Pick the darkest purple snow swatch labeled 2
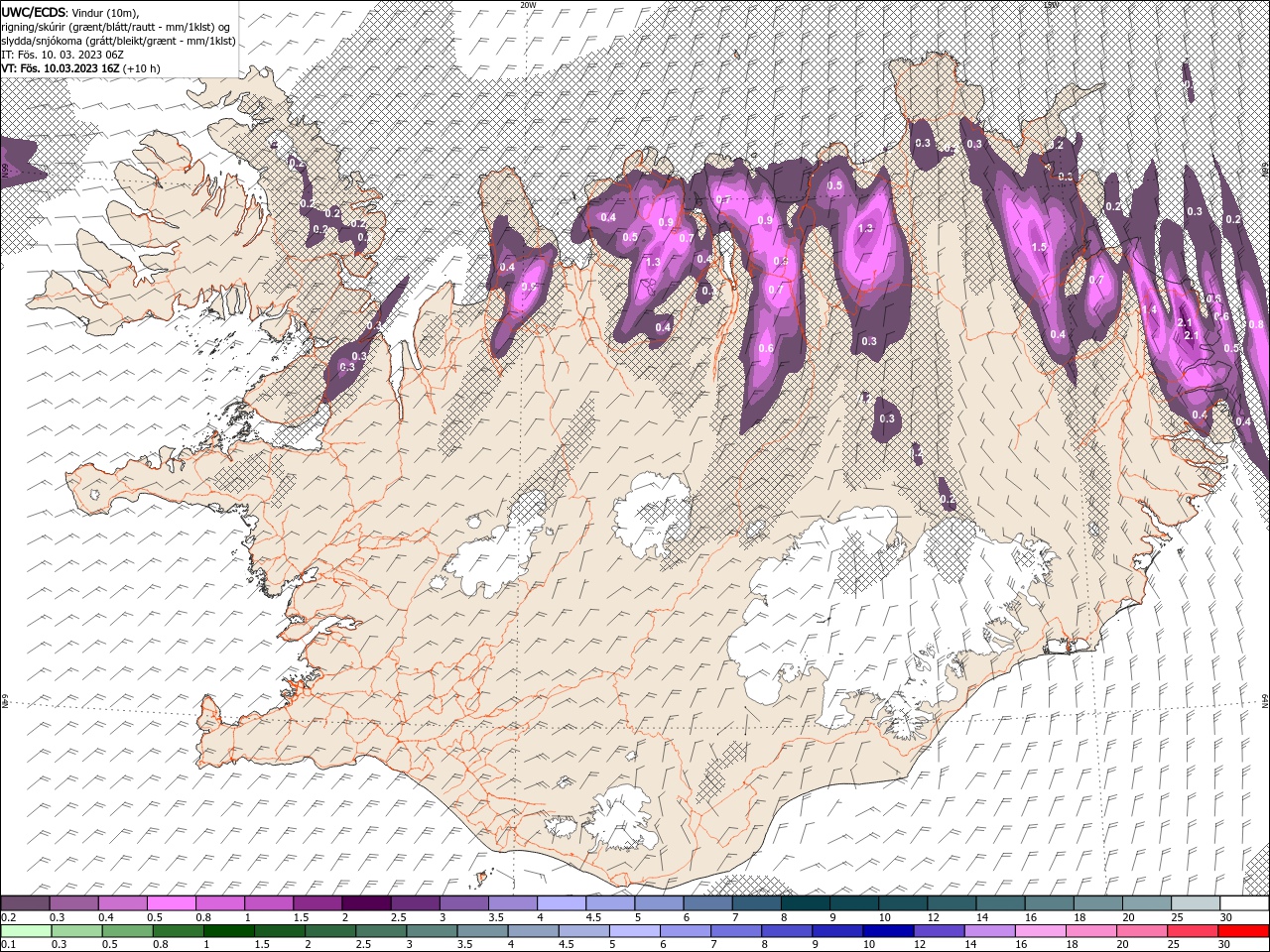Viewport: 1270px width, 952px height. pyautogui.click(x=366, y=903)
